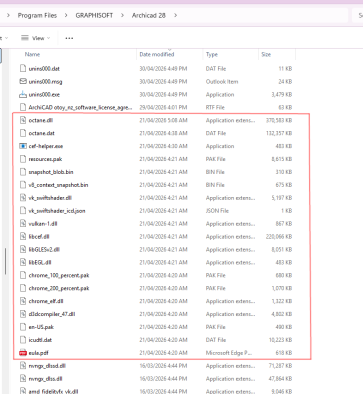Click the libGLESv2.dll file icon
This screenshot has width=363, height=400.
tap(23, 250)
